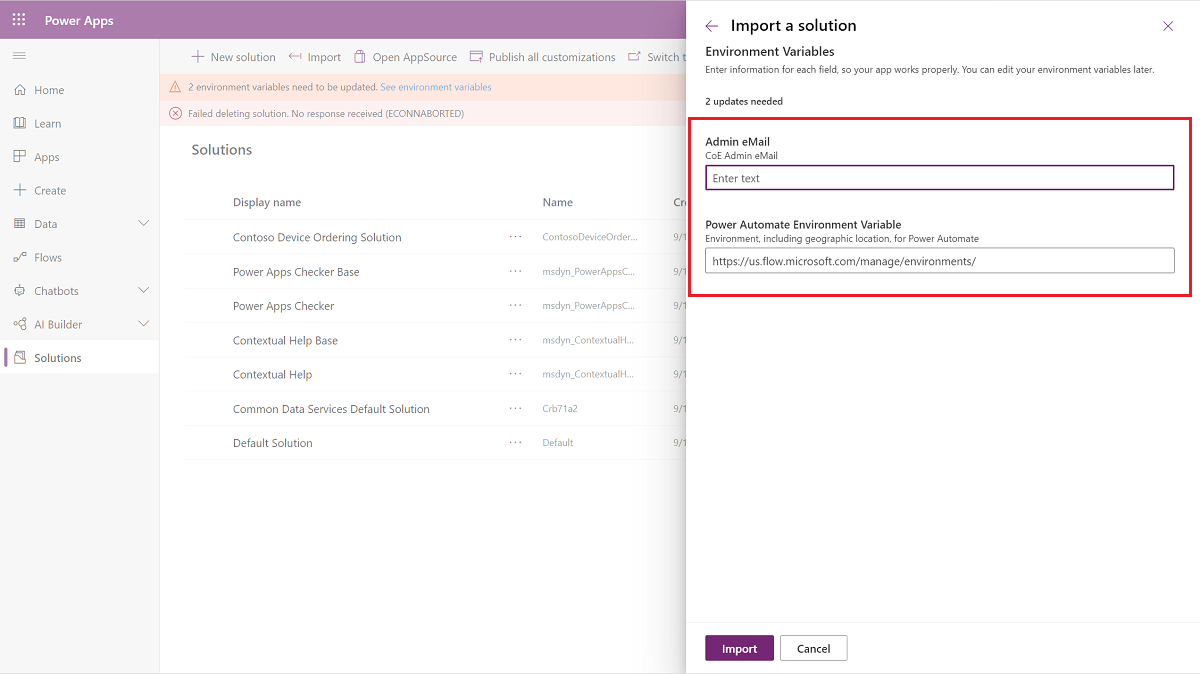This screenshot has height=674, width=1200.
Task: Open Power Apps Checker Base solution
Action: pyautogui.click(x=296, y=272)
